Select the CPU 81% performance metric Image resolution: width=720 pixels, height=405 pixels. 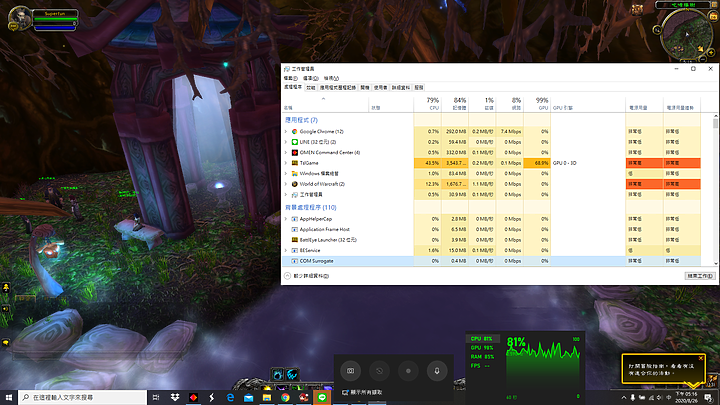click(x=481, y=338)
